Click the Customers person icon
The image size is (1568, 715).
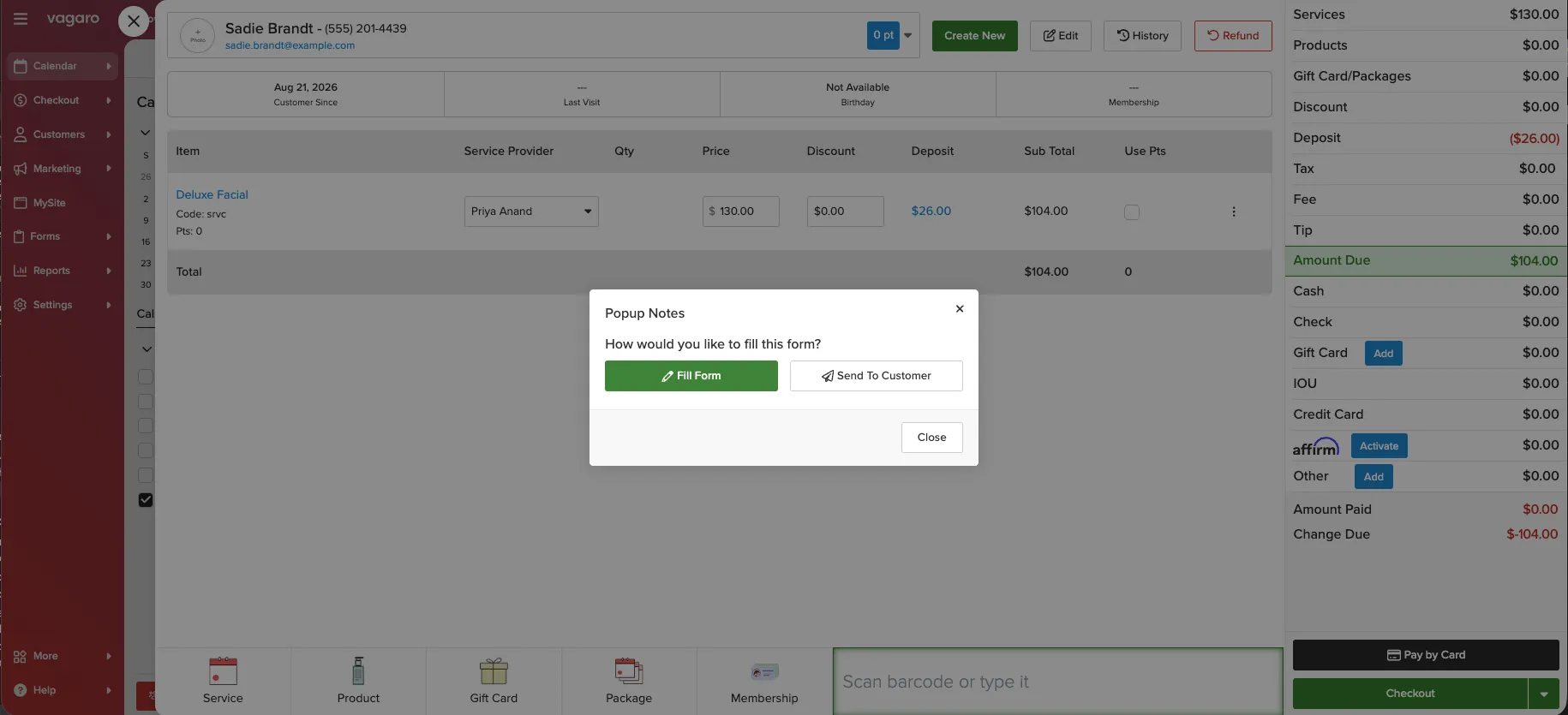click(x=21, y=134)
